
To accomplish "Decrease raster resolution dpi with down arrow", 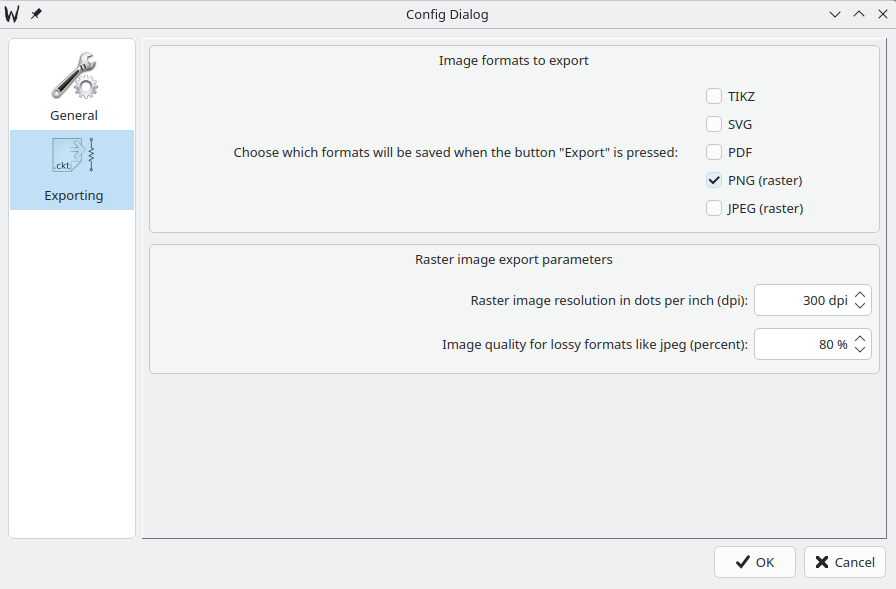I will click(861, 306).
